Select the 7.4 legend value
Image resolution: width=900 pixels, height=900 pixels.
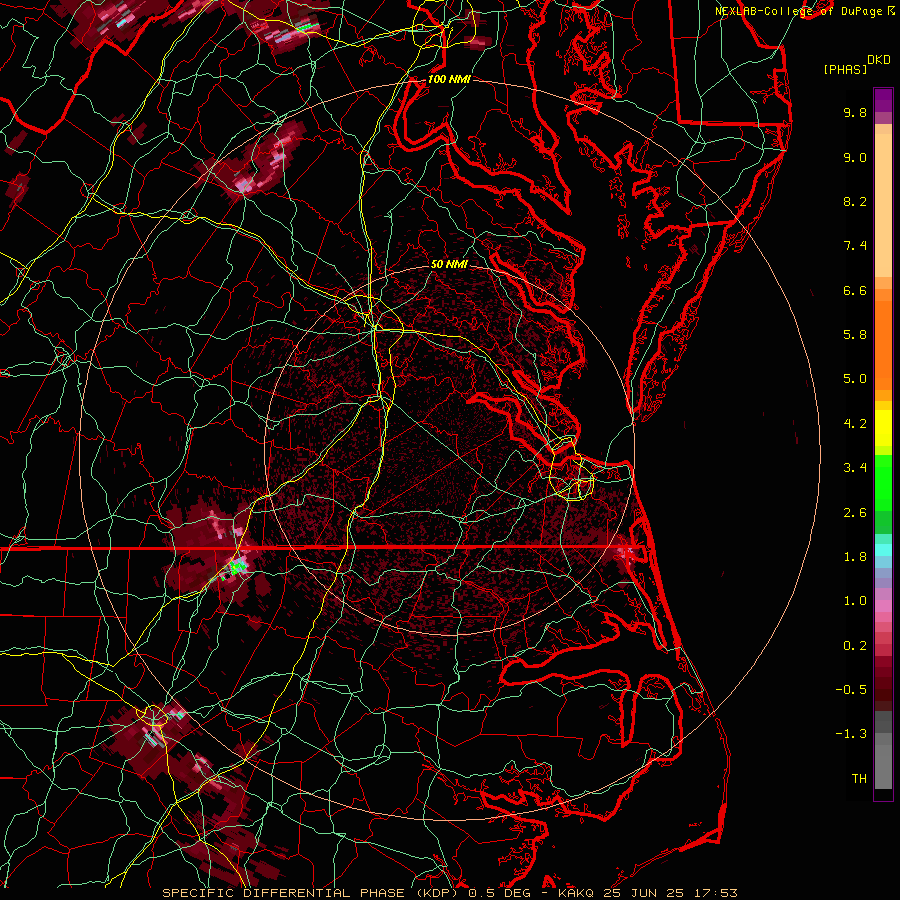pos(855,246)
